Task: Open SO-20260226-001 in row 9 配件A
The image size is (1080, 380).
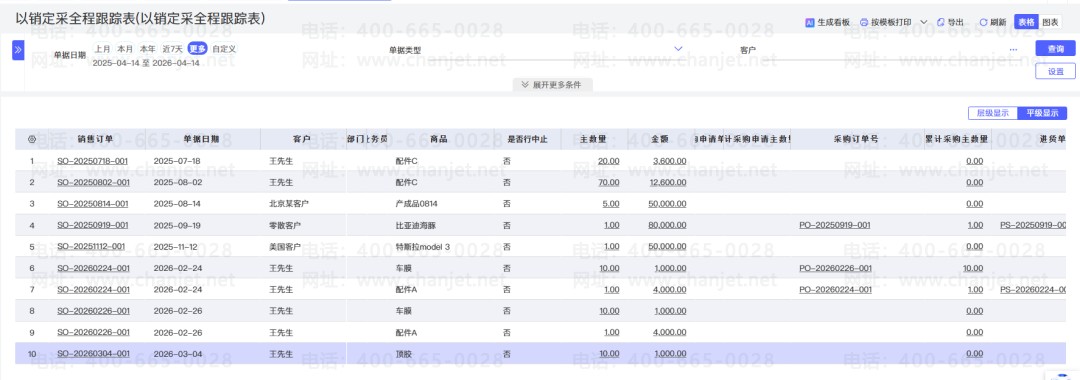Action: [x=93, y=332]
